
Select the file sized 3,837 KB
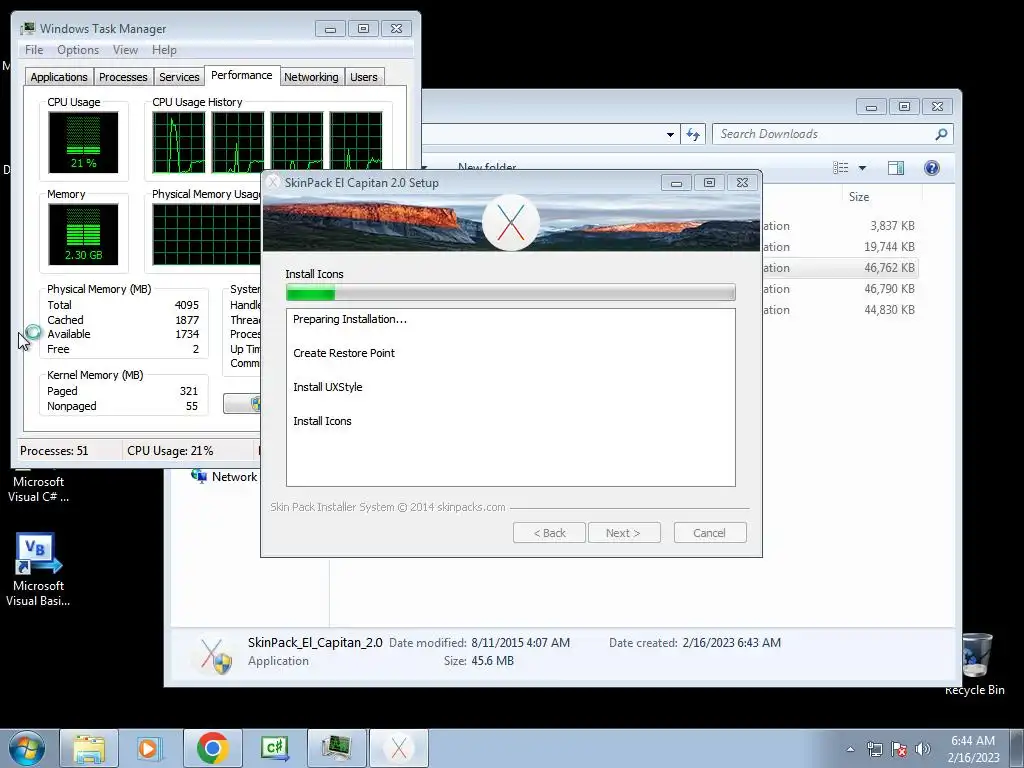tap(839, 226)
